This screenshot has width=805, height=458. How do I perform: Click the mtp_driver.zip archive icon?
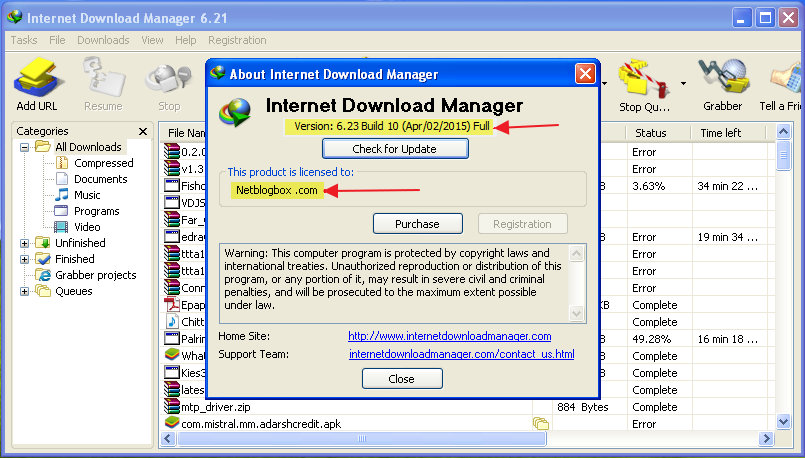pos(171,407)
